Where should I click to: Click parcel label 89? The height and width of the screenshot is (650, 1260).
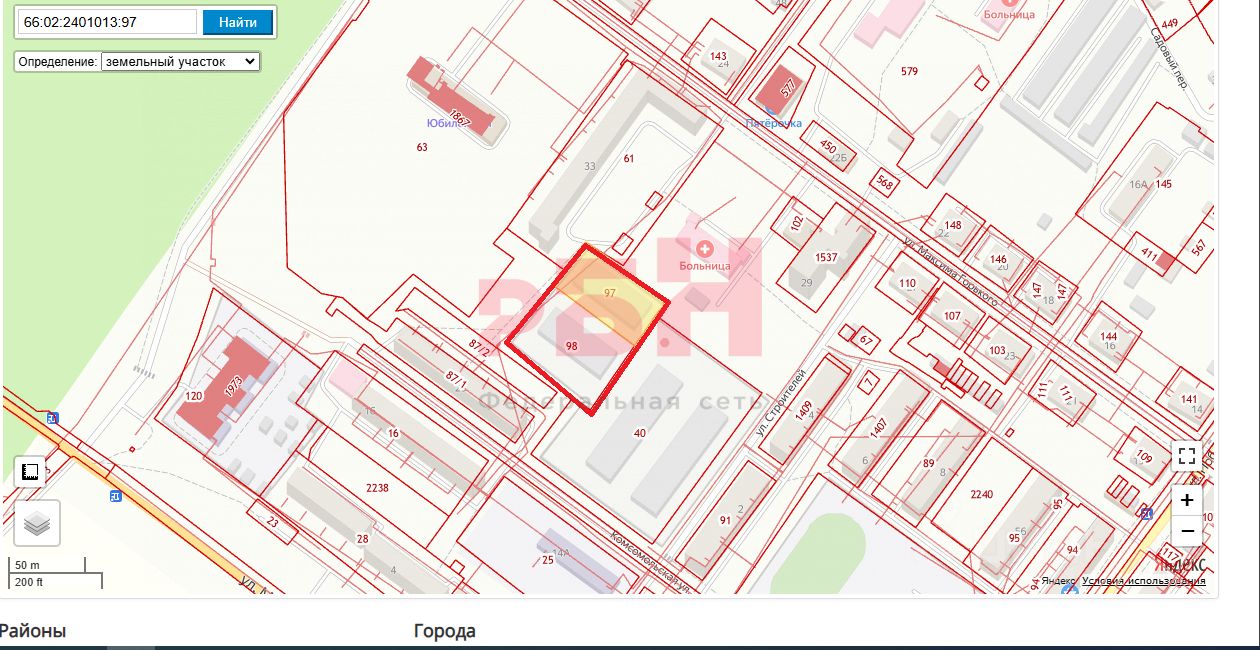(x=929, y=463)
